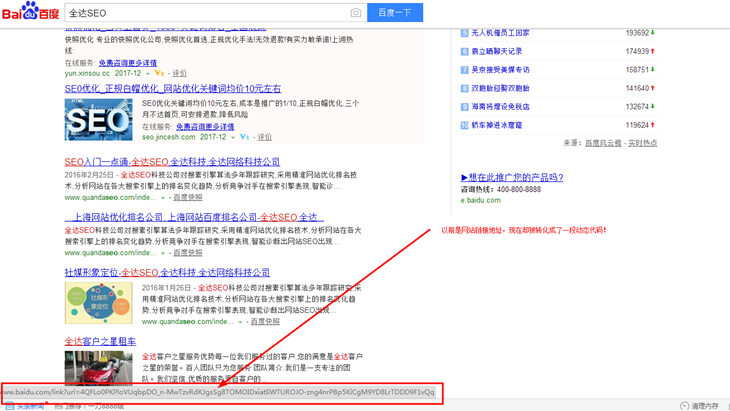This screenshot has height=411, width=730.
Task: Open hot search item 海南将增设免税店
Action: pos(500,107)
